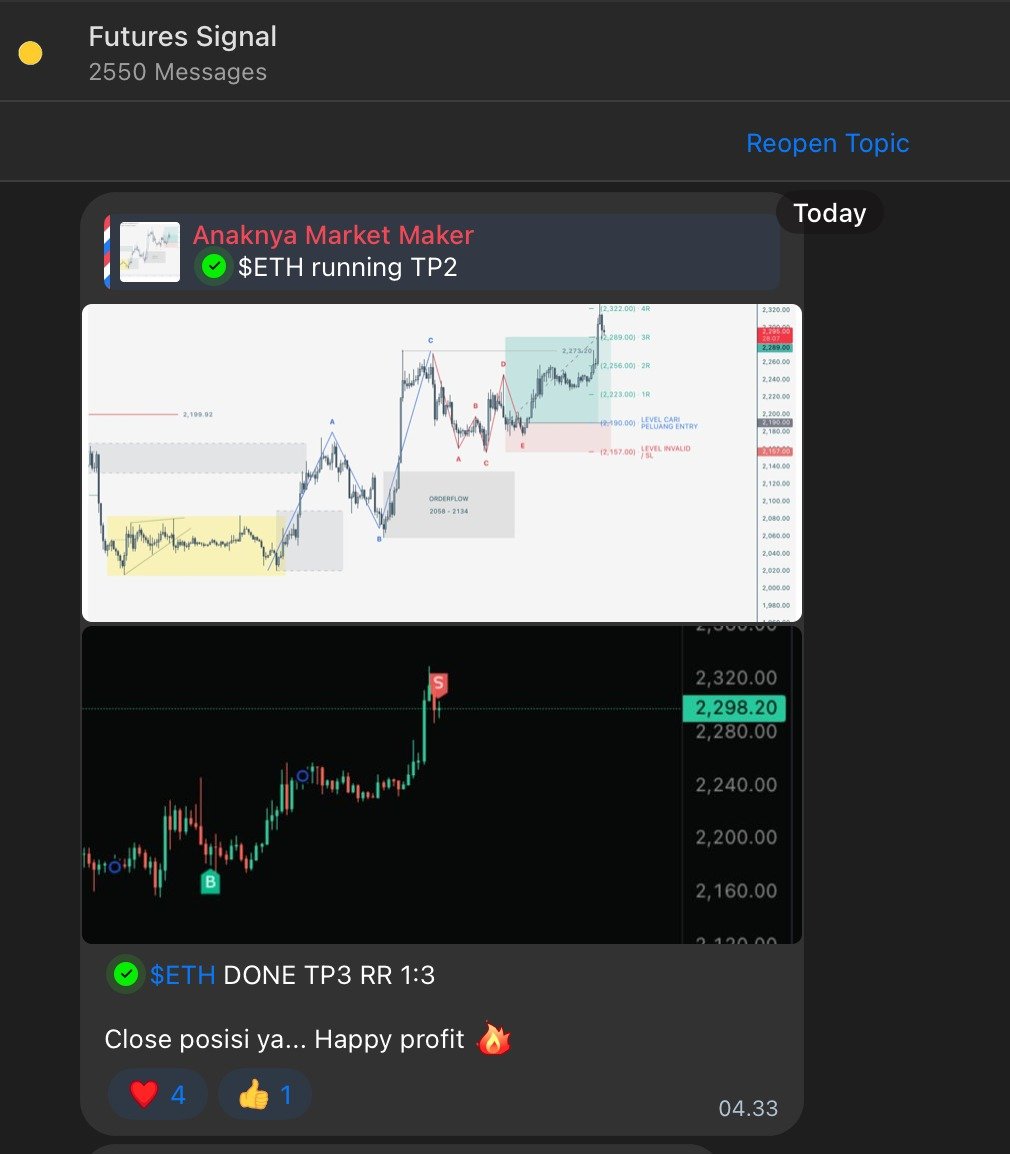The width and height of the screenshot is (1010, 1154).
Task: Click the green checkmark beside $ETH DONE
Action: click(126, 975)
